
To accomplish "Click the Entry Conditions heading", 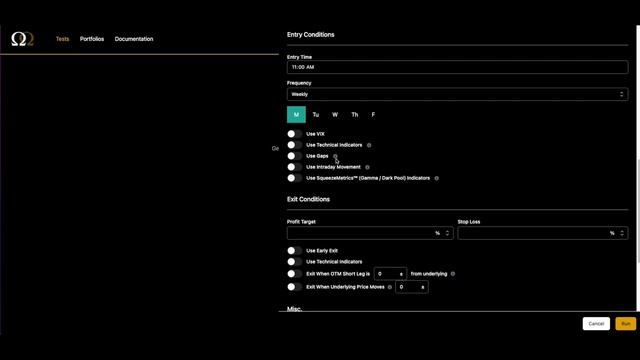I will [x=311, y=35].
